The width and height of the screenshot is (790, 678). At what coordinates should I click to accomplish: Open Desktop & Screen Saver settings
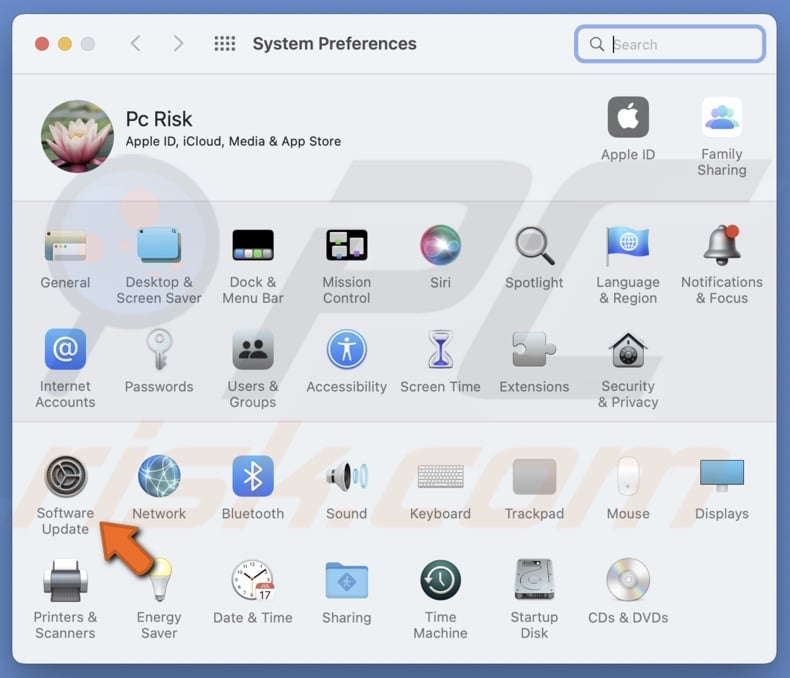159,245
